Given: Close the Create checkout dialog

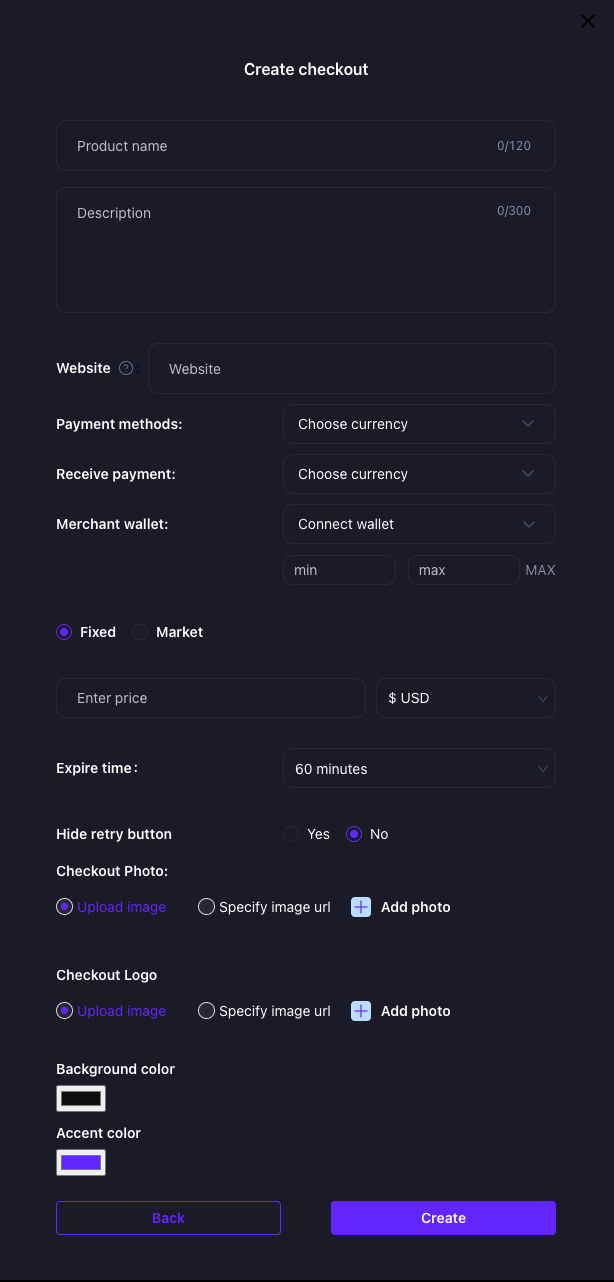Looking at the screenshot, I should pos(588,22).
